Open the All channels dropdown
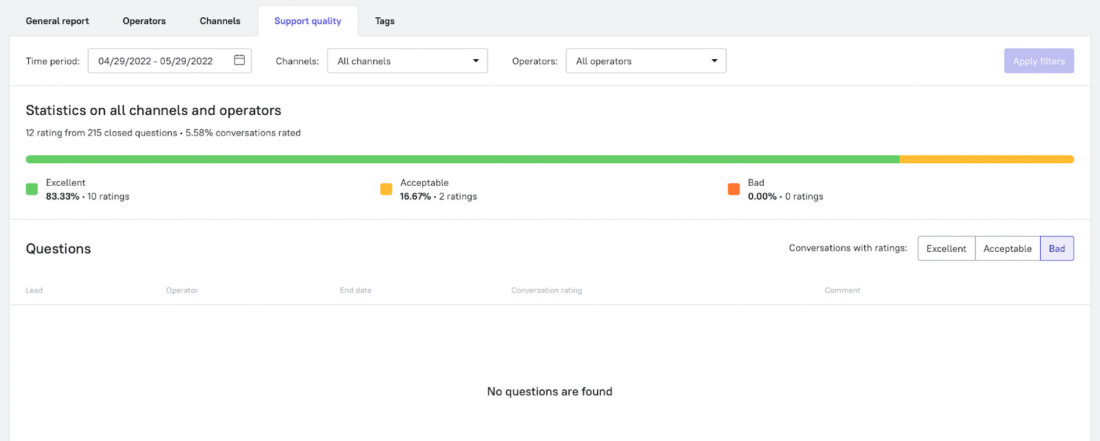1100x441 pixels. [x=408, y=61]
